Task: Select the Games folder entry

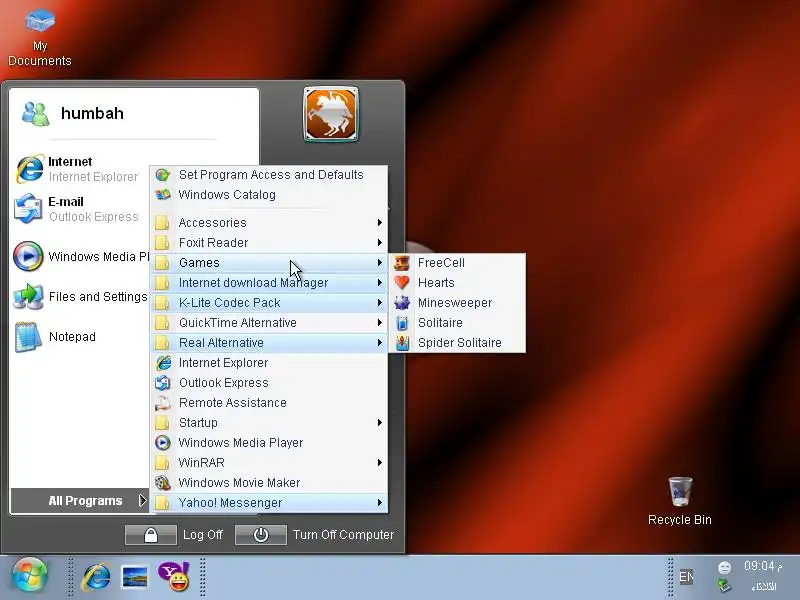Action: [x=269, y=263]
